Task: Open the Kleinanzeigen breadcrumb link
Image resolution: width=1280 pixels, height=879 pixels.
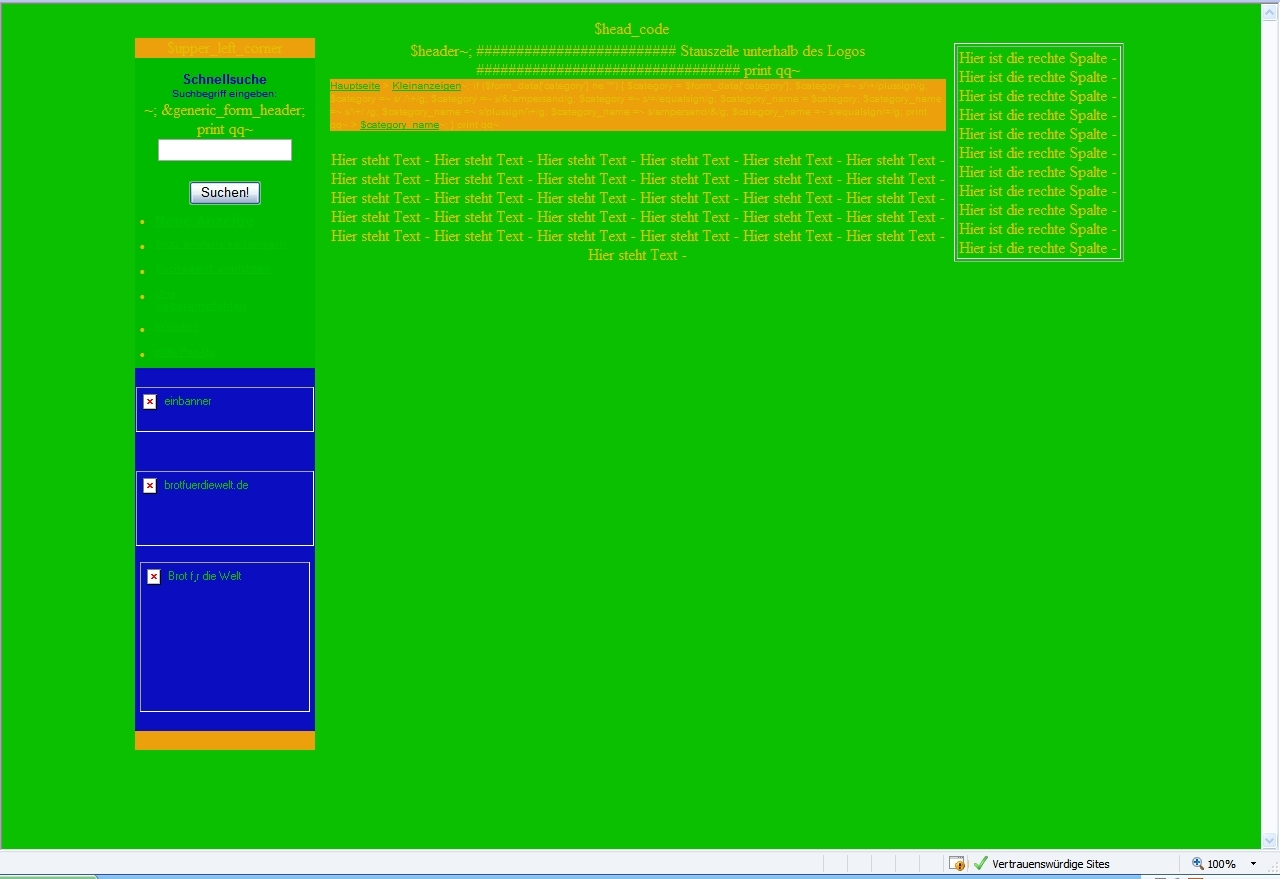Action: click(x=426, y=87)
